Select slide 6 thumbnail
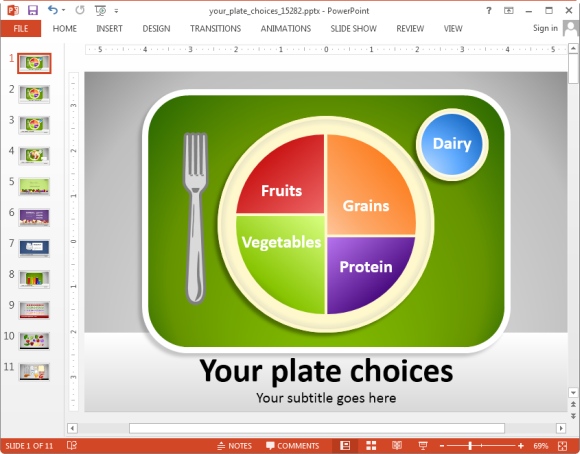Image resolution: width=580 pixels, height=454 pixels. click(x=34, y=218)
